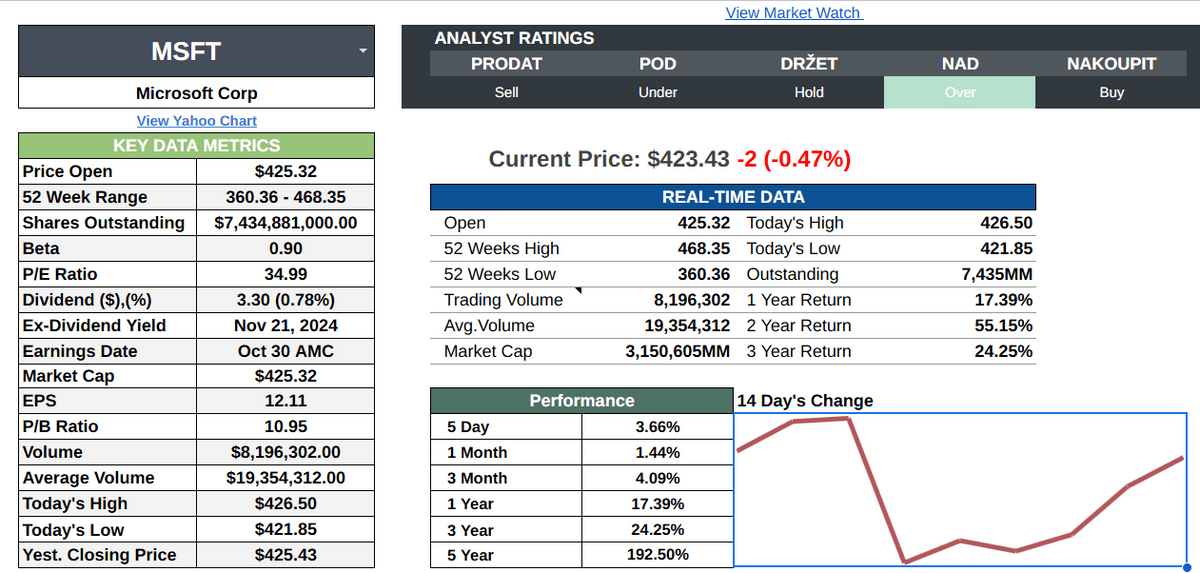1200x573 pixels.
Task: Select the PRODAT rating header
Action: [506, 64]
